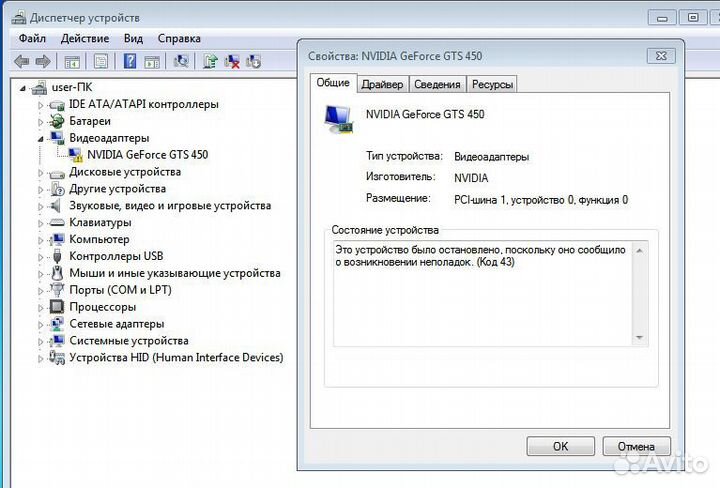The image size is (720, 488).
Task: Expand the Контроллеры USB category
Action: click(41, 256)
